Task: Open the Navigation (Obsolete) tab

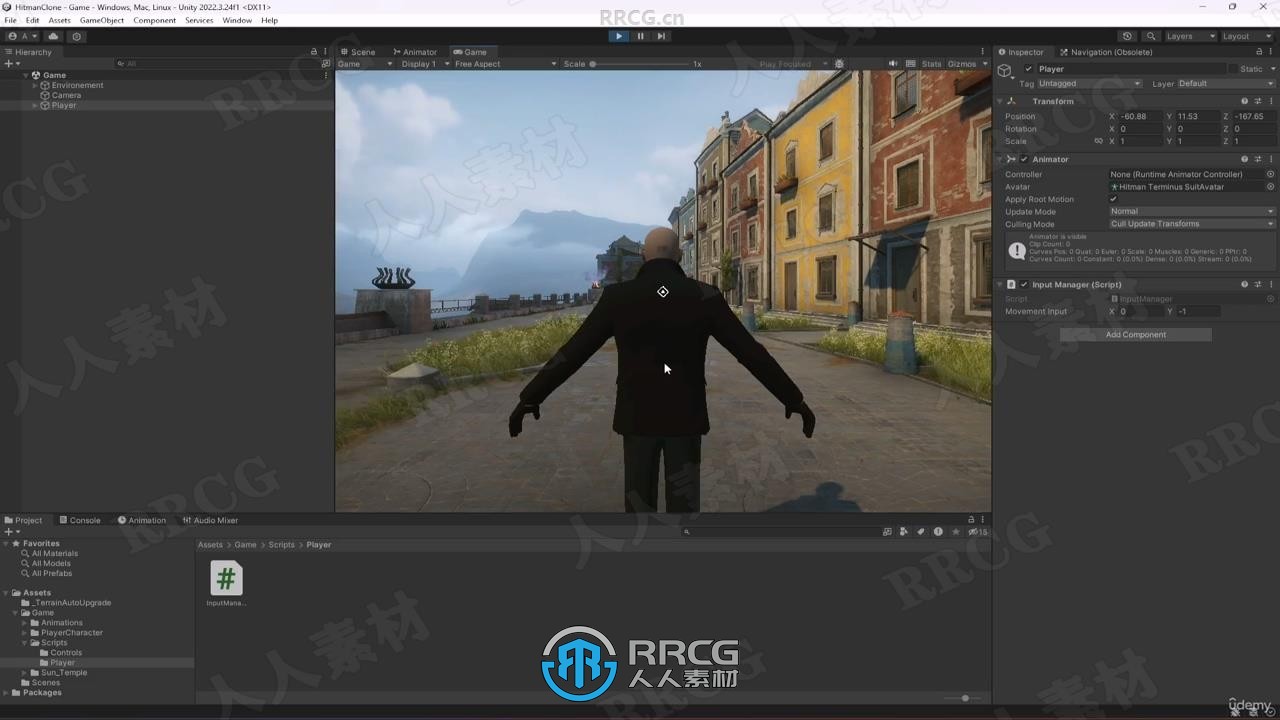Action: (1106, 52)
